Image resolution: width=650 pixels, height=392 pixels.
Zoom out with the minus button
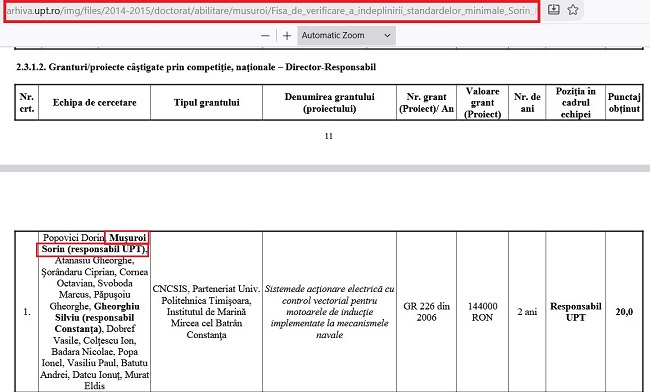265,36
